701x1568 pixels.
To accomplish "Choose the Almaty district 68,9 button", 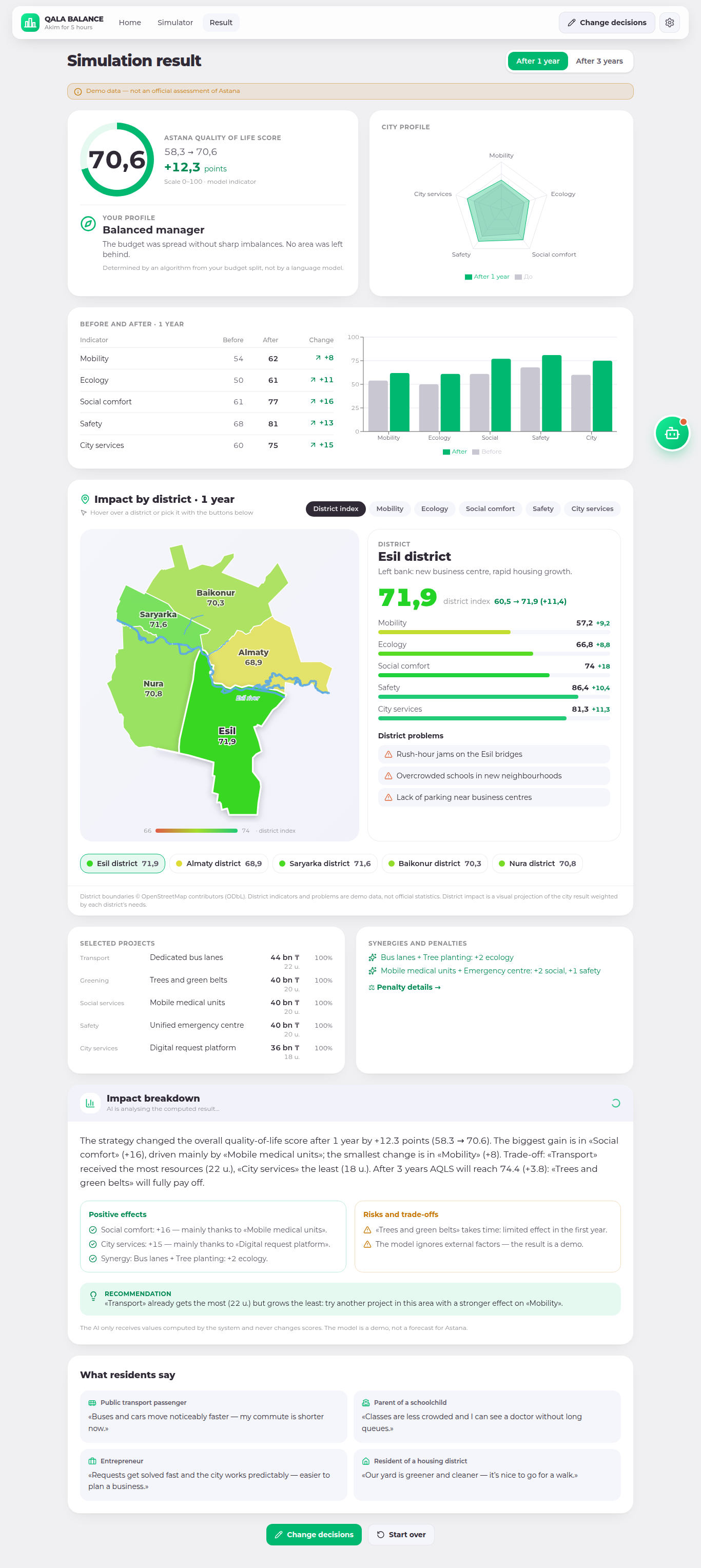I will pos(219,864).
